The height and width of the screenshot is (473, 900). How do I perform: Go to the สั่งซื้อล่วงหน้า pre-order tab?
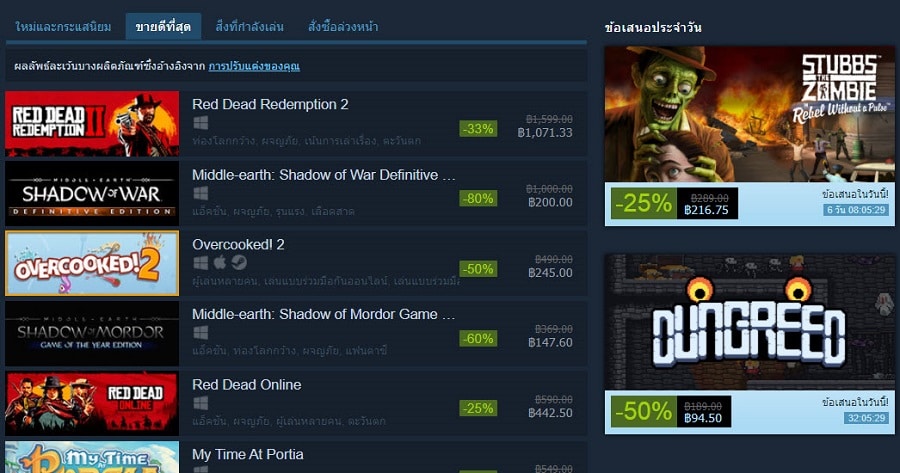click(x=343, y=26)
